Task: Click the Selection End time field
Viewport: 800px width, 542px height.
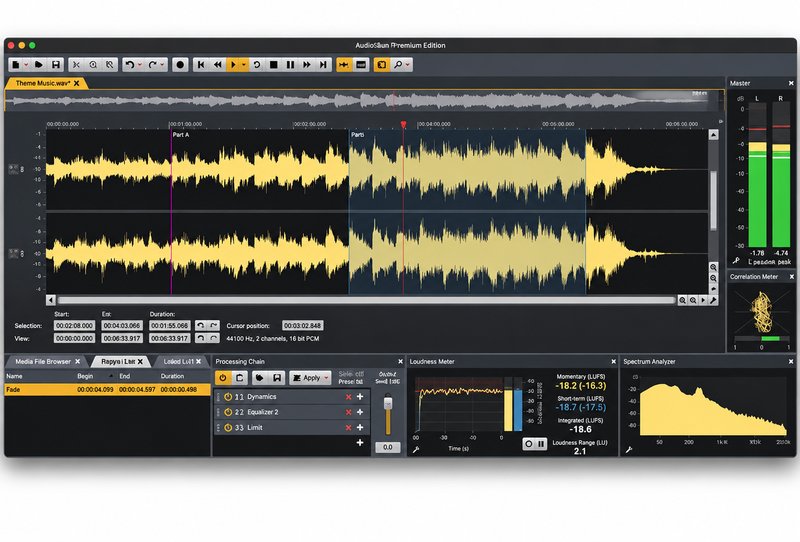Action: [x=122, y=326]
